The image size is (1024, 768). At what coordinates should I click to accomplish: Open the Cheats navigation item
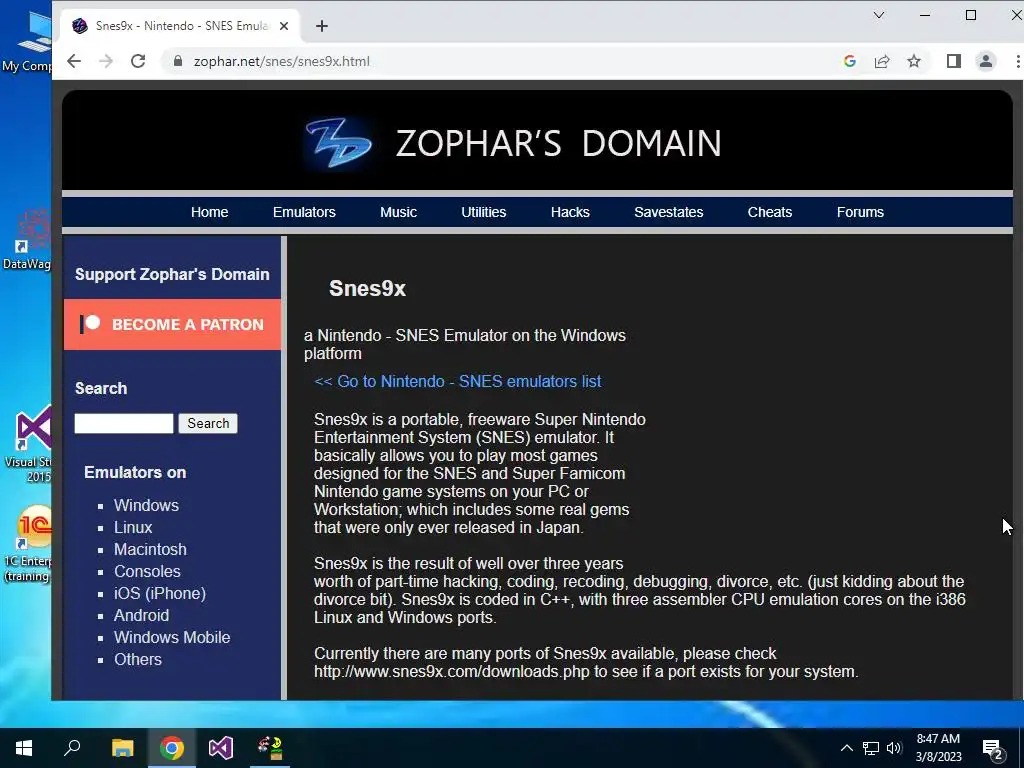click(x=770, y=212)
